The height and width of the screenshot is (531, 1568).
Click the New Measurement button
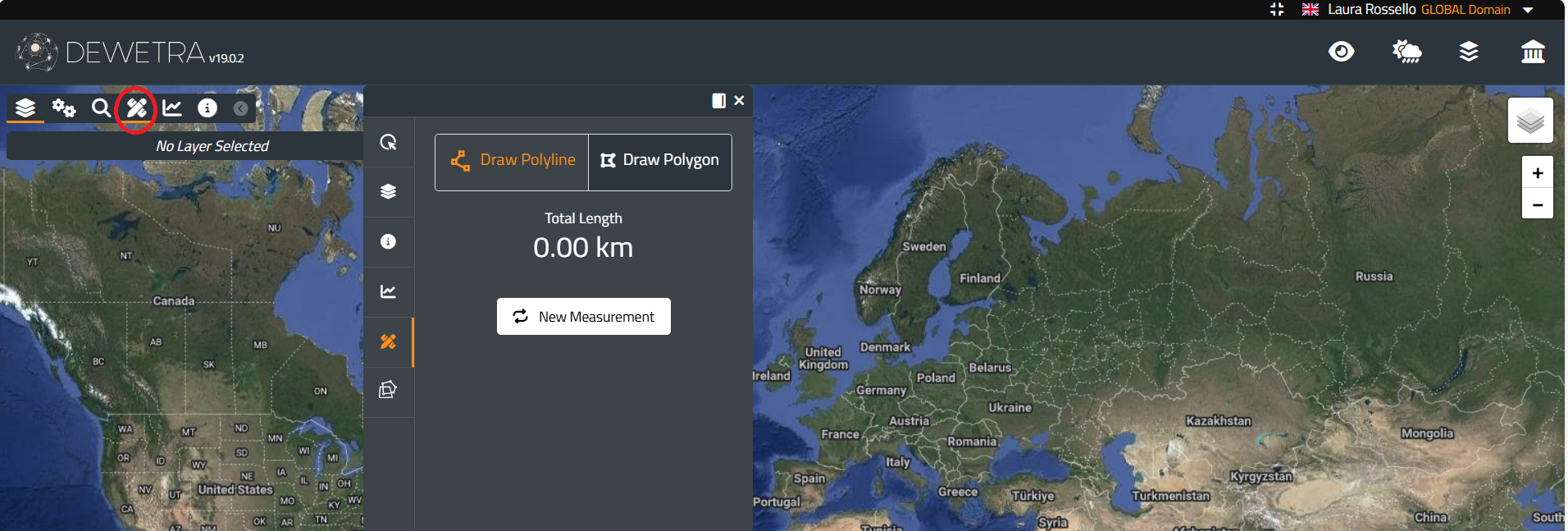[583, 317]
